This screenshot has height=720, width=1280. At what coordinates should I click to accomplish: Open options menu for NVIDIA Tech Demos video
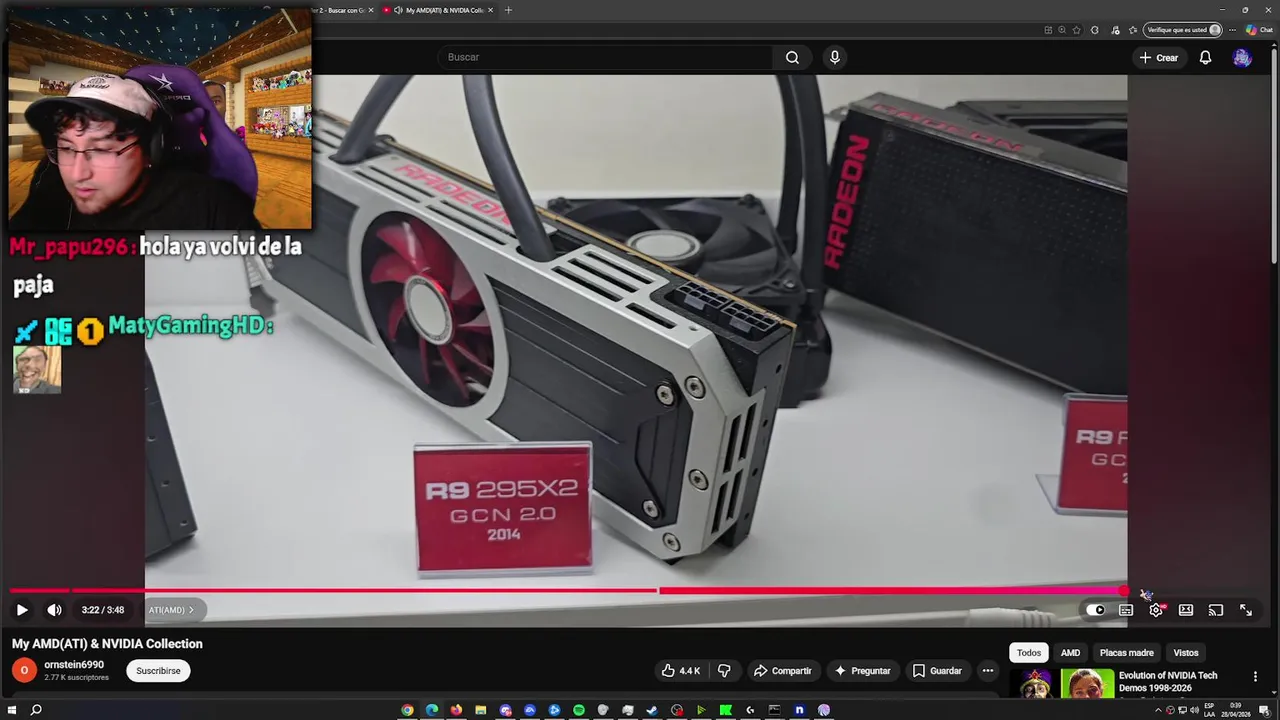(x=1255, y=677)
